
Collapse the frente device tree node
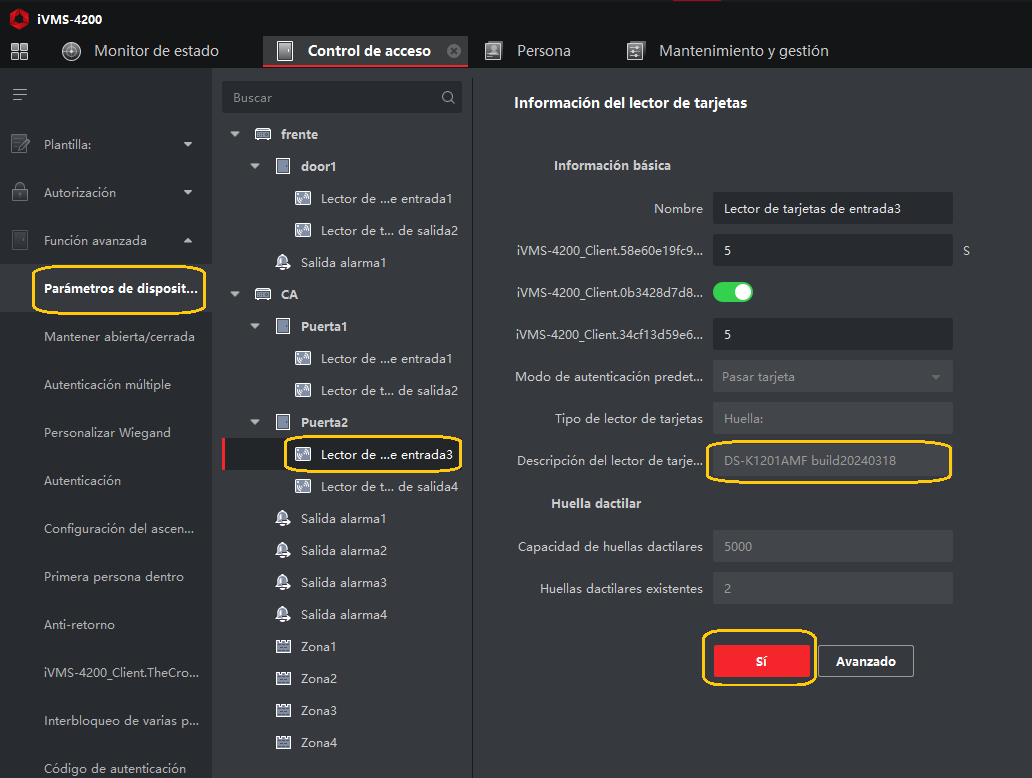(x=235, y=134)
